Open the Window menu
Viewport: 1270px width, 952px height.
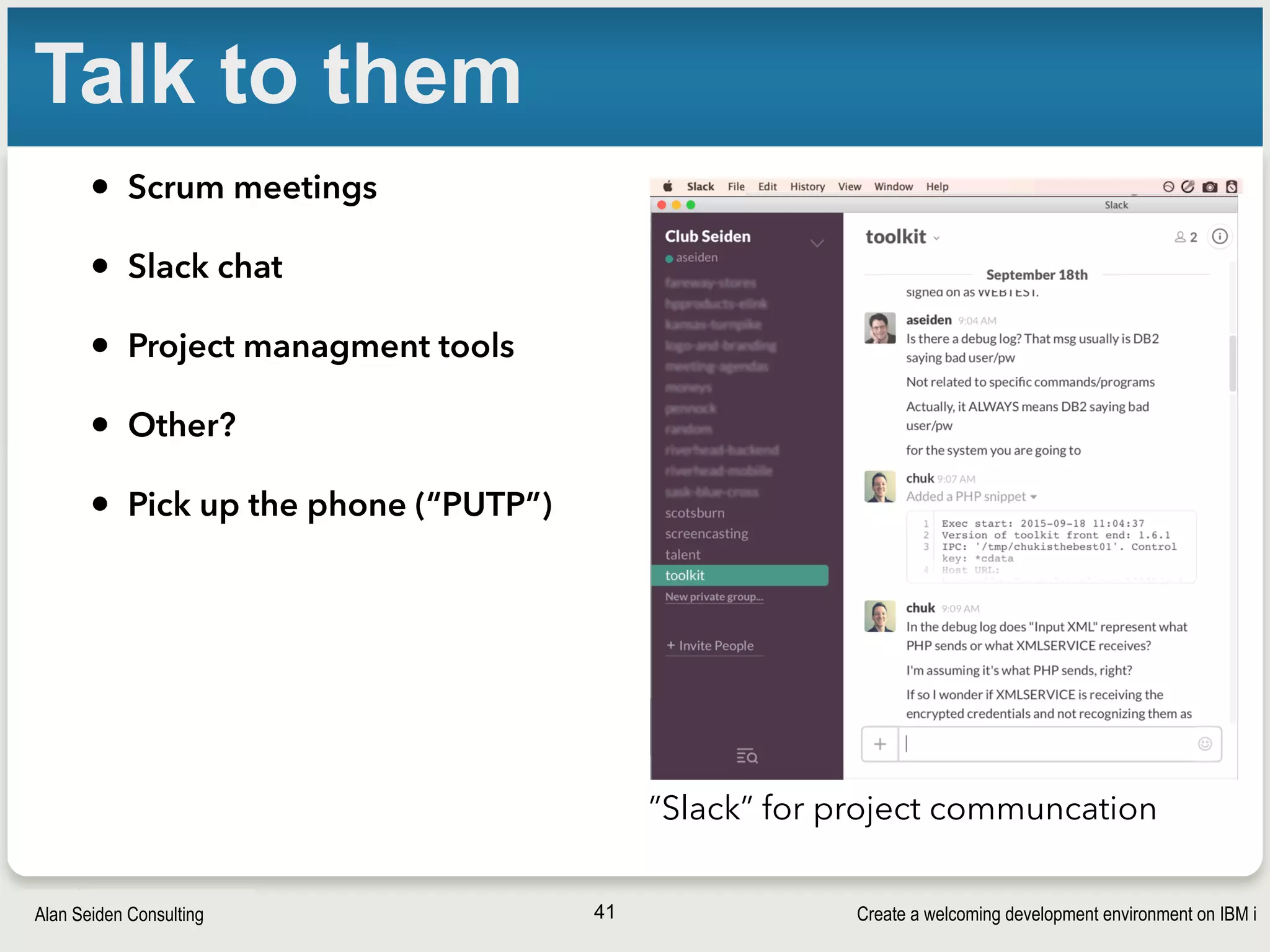(x=894, y=187)
